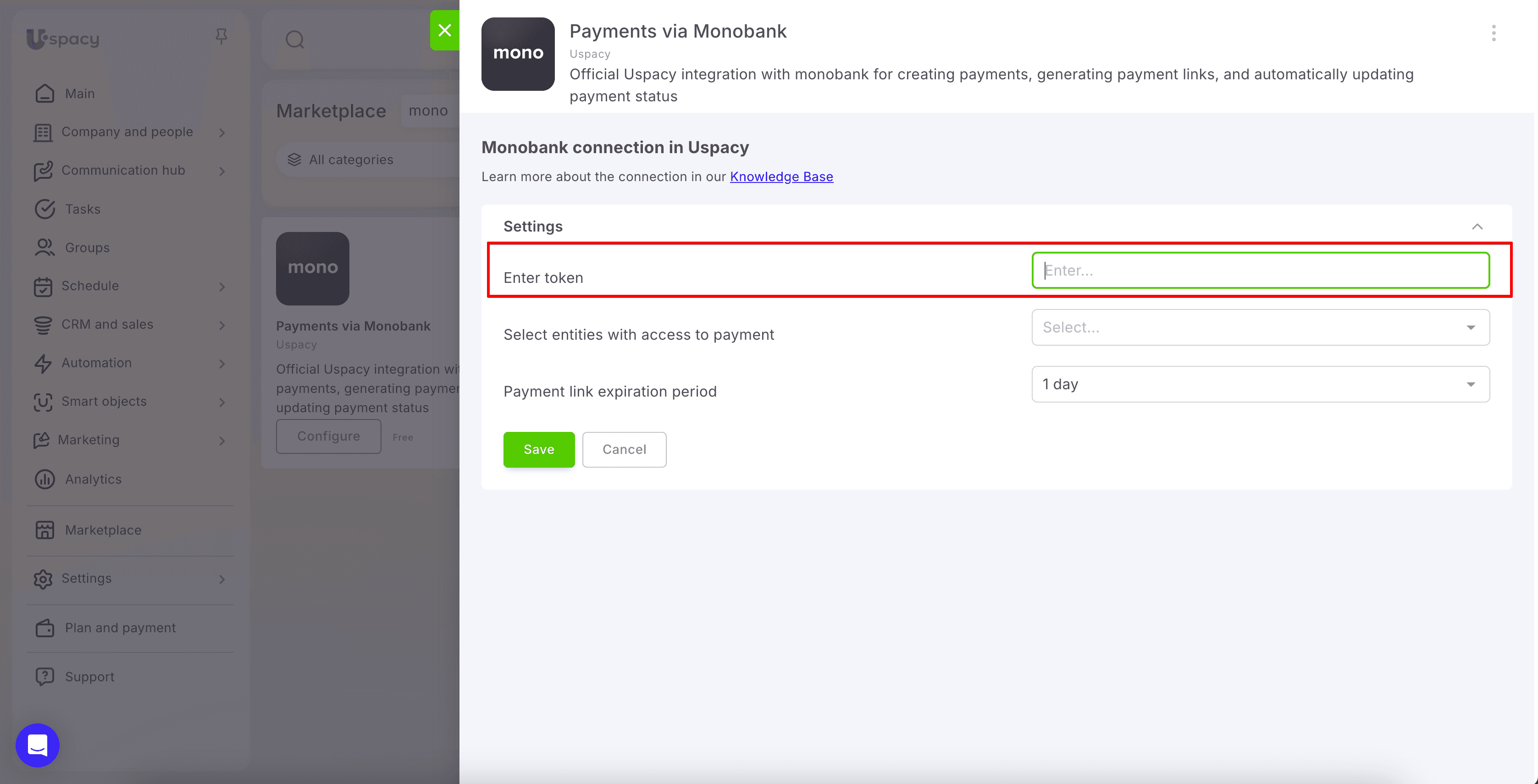Image resolution: width=1538 pixels, height=784 pixels.
Task: Click the Smart objects icon
Action: pos(43,402)
